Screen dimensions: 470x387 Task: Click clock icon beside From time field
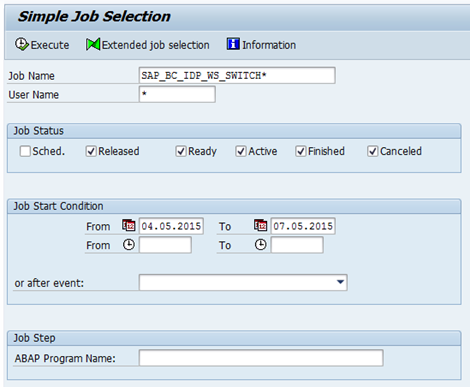pyautogui.click(x=129, y=245)
